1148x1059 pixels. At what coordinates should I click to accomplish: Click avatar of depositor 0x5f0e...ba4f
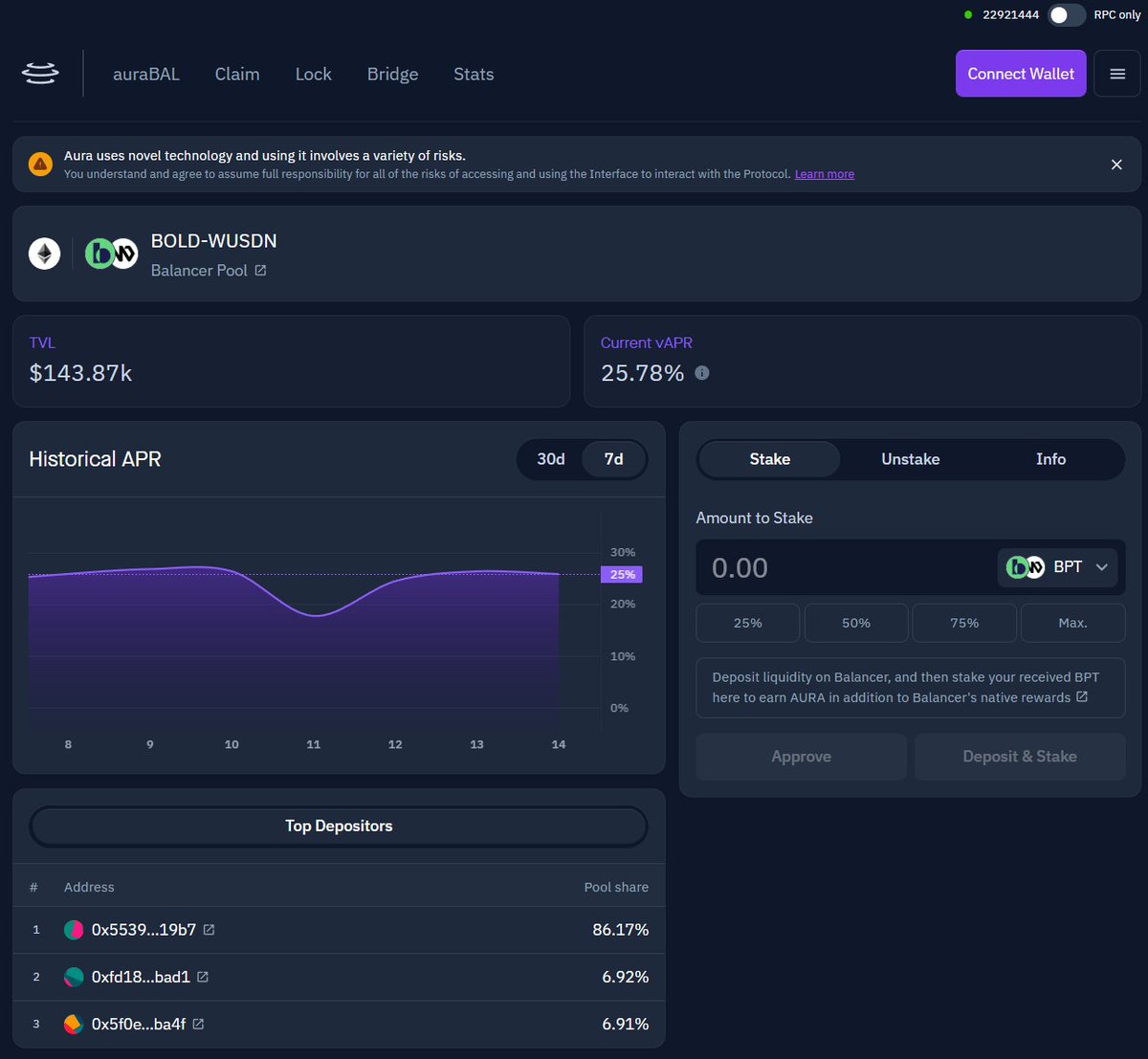[x=74, y=1024]
